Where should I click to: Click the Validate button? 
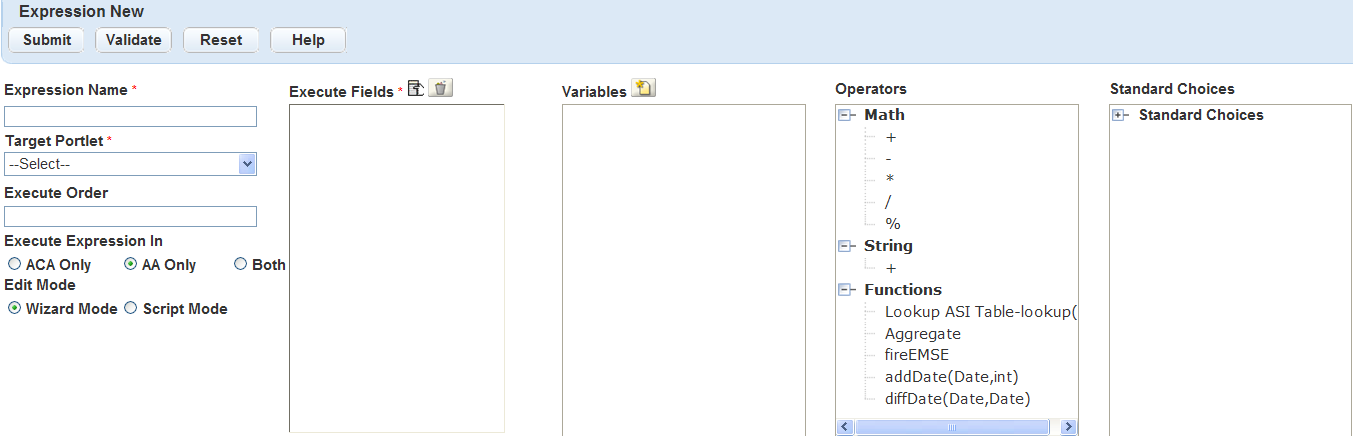(134, 40)
